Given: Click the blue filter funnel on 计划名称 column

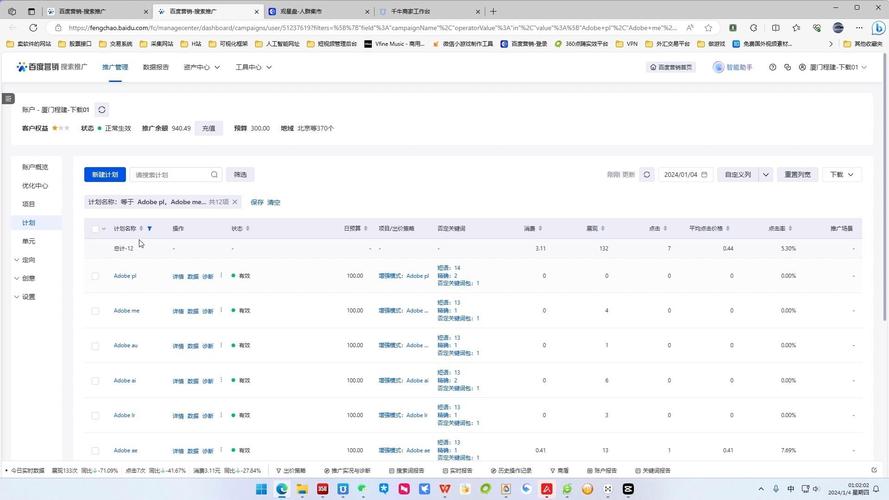Looking at the screenshot, I should pos(150,228).
